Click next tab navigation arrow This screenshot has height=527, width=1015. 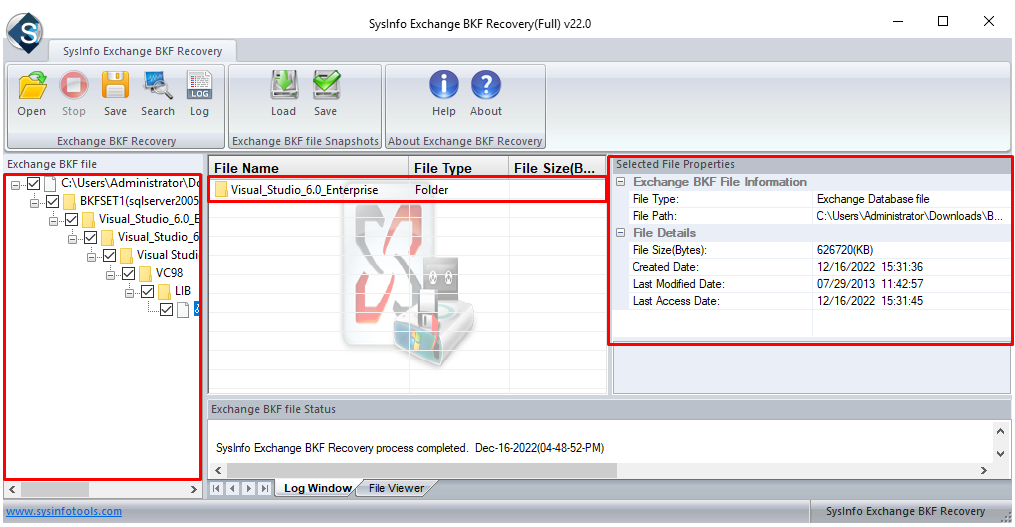click(249, 489)
